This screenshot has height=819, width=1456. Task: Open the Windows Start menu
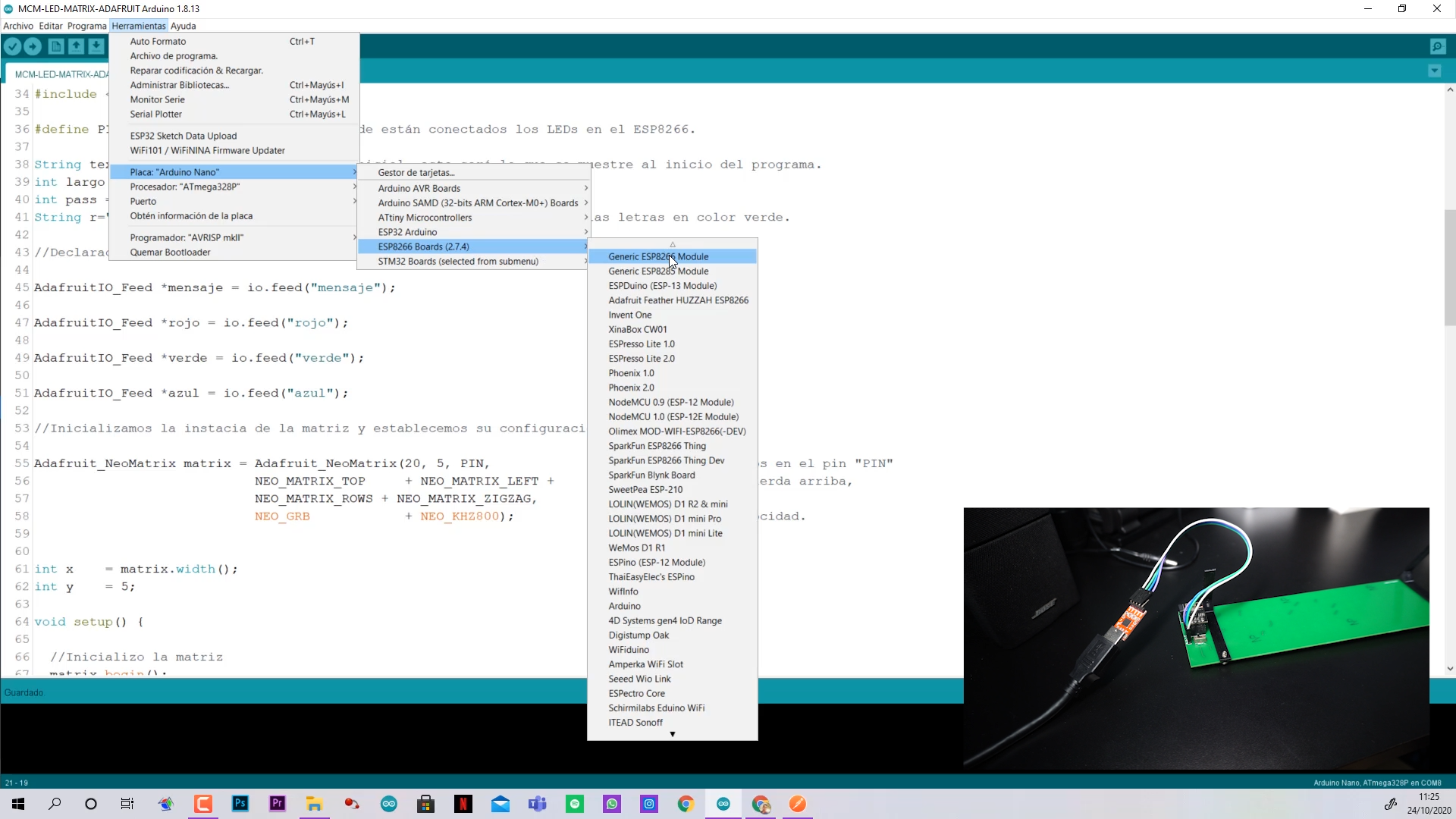(18, 804)
